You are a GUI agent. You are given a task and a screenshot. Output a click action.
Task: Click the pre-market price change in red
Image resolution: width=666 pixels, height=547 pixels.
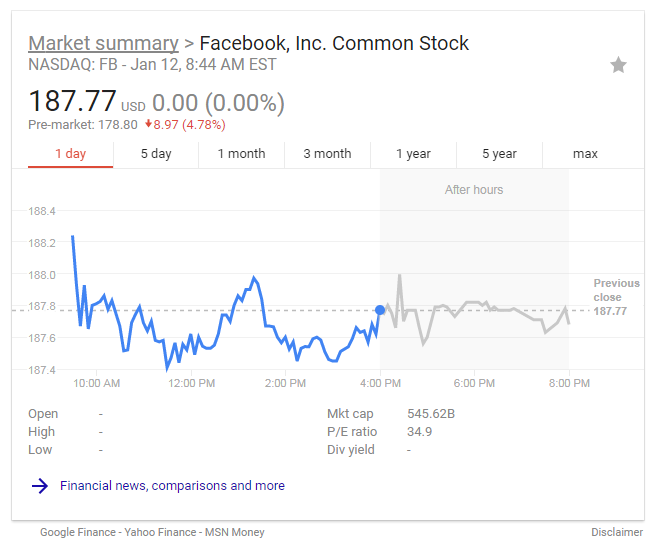coord(185,125)
